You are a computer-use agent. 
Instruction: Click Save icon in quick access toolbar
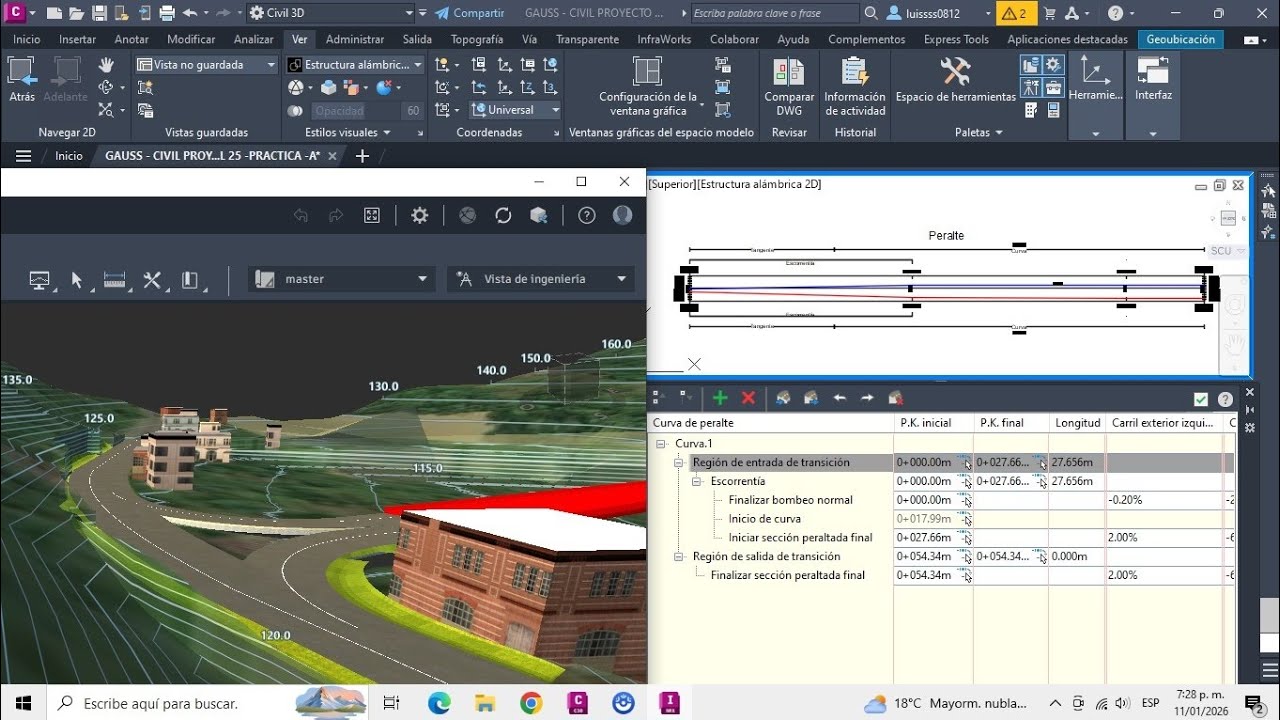(x=99, y=13)
